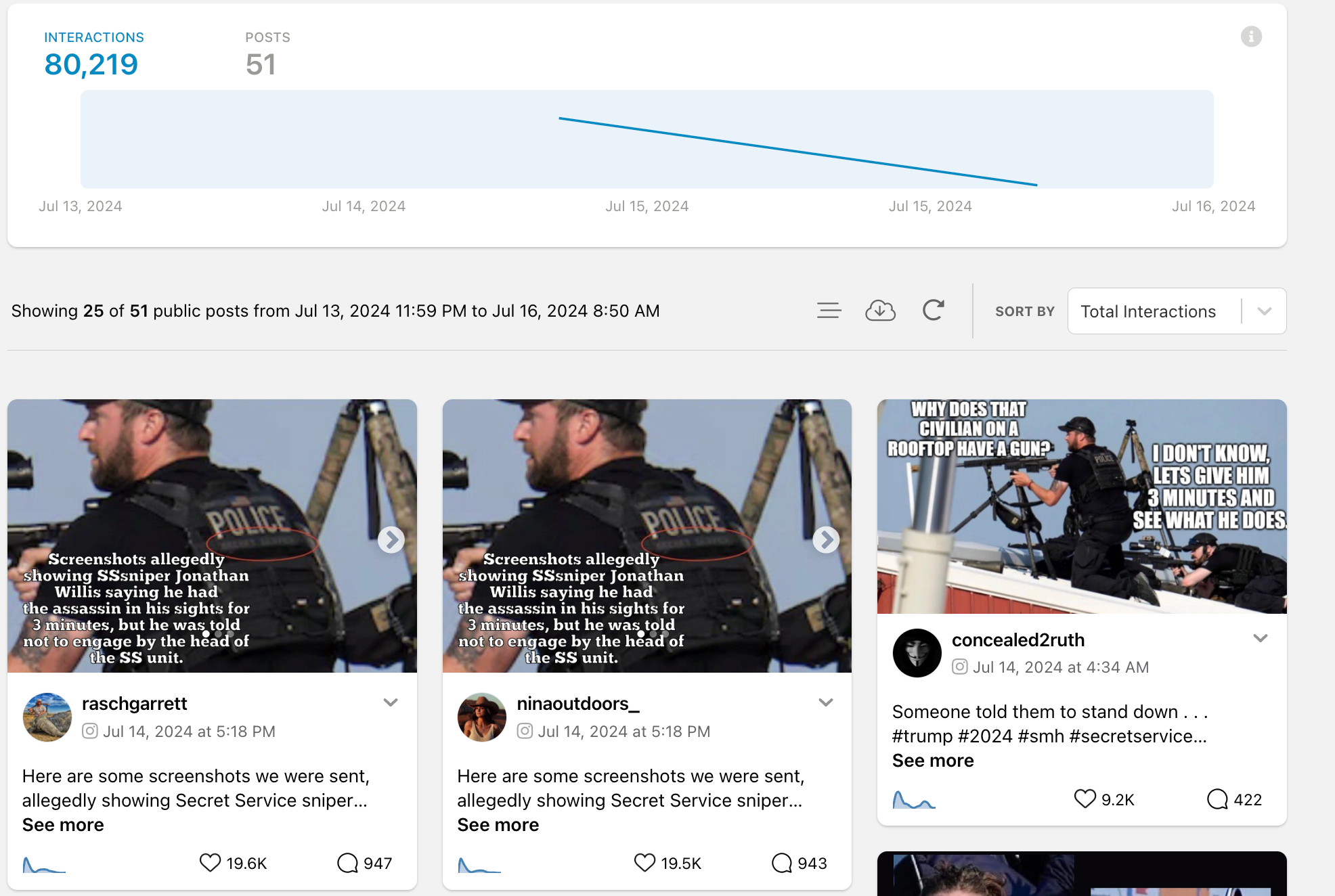Click comment bubble icon on raschgarrett post
1335x896 pixels.
pyautogui.click(x=347, y=863)
